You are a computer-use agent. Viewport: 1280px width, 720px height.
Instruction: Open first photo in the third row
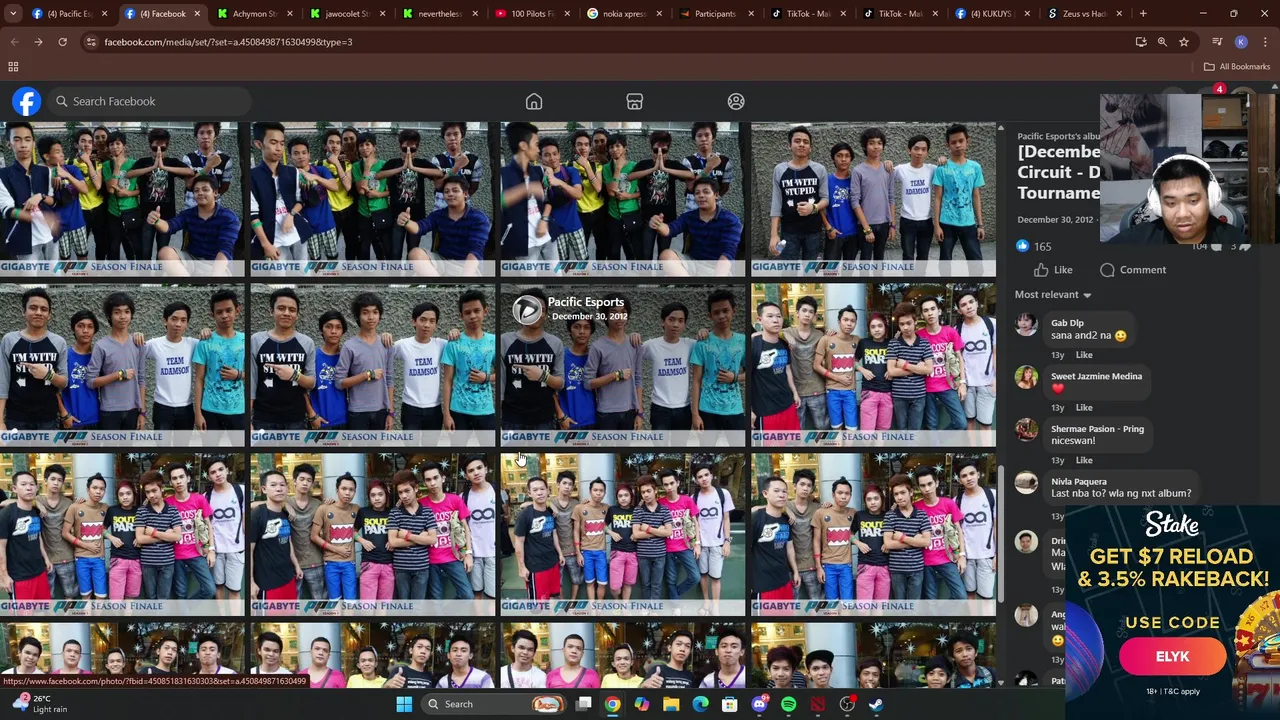point(122,534)
